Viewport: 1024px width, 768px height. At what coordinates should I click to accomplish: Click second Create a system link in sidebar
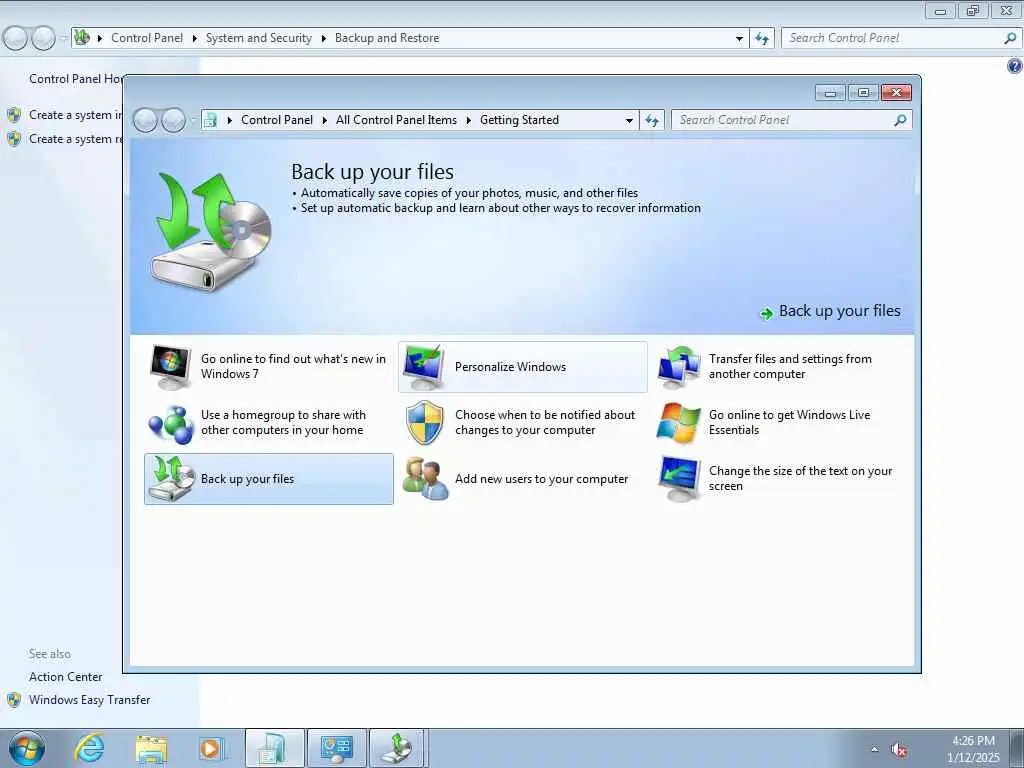(75, 139)
